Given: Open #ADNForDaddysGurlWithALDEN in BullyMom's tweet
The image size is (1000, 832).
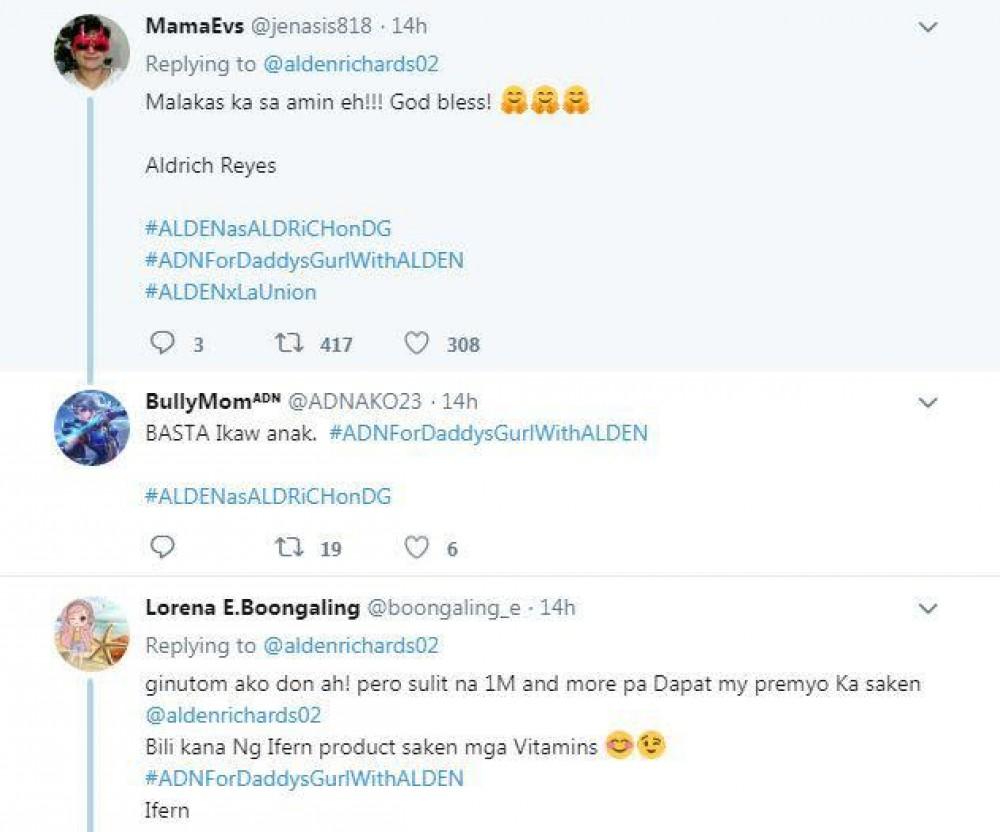Looking at the screenshot, I should click(x=487, y=433).
